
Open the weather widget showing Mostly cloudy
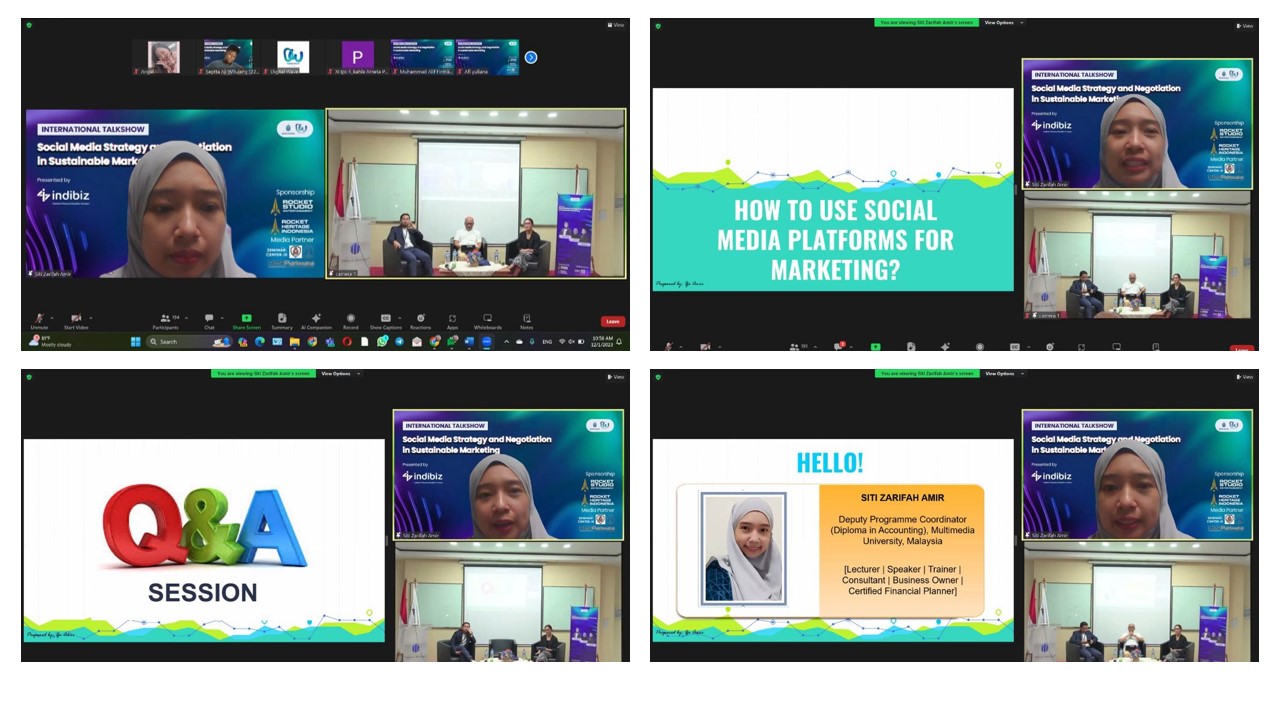[50, 341]
